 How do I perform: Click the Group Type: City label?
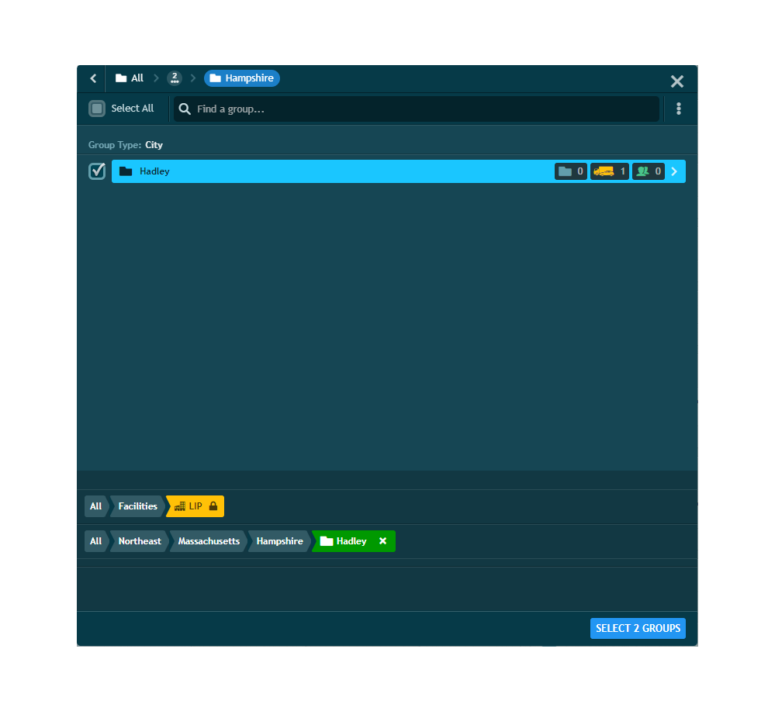coord(125,145)
